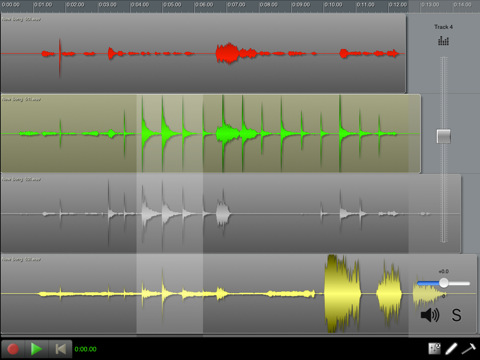The width and height of the screenshot is (480, 360).
Task: Open the Track 4 equalizer icon
Action: click(443, 41)
